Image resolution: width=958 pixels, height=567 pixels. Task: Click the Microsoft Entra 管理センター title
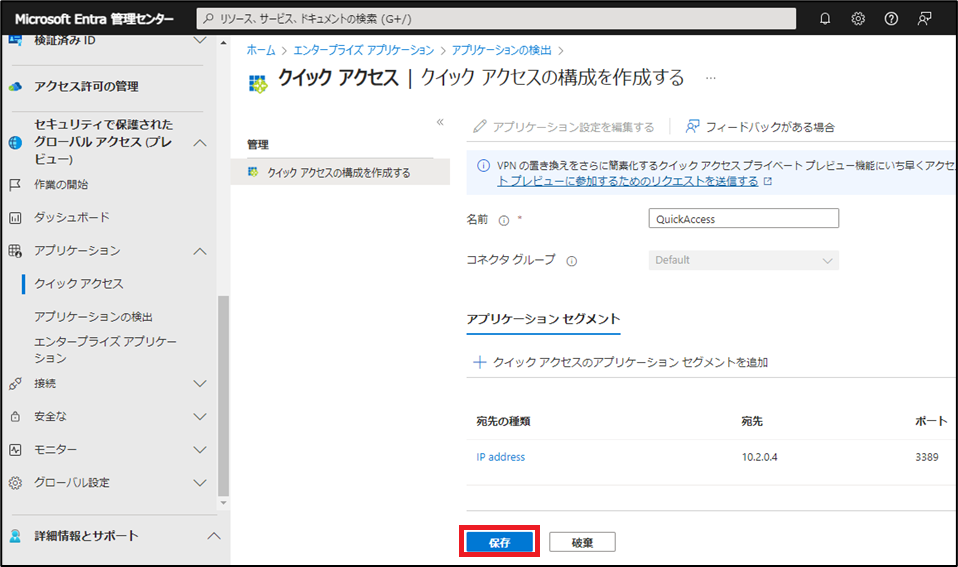(x=95, y=19)
